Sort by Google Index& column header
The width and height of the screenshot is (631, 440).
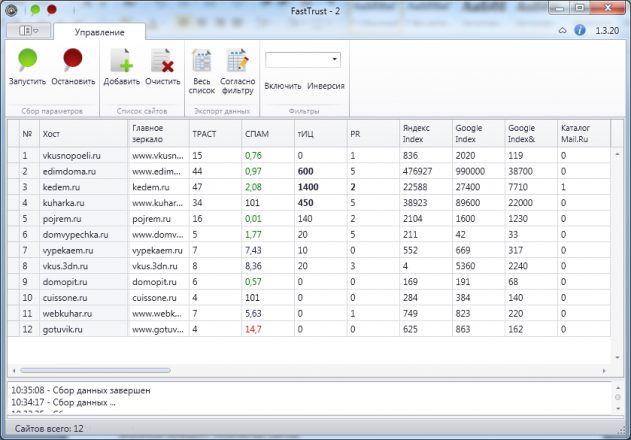pos(531,134)
